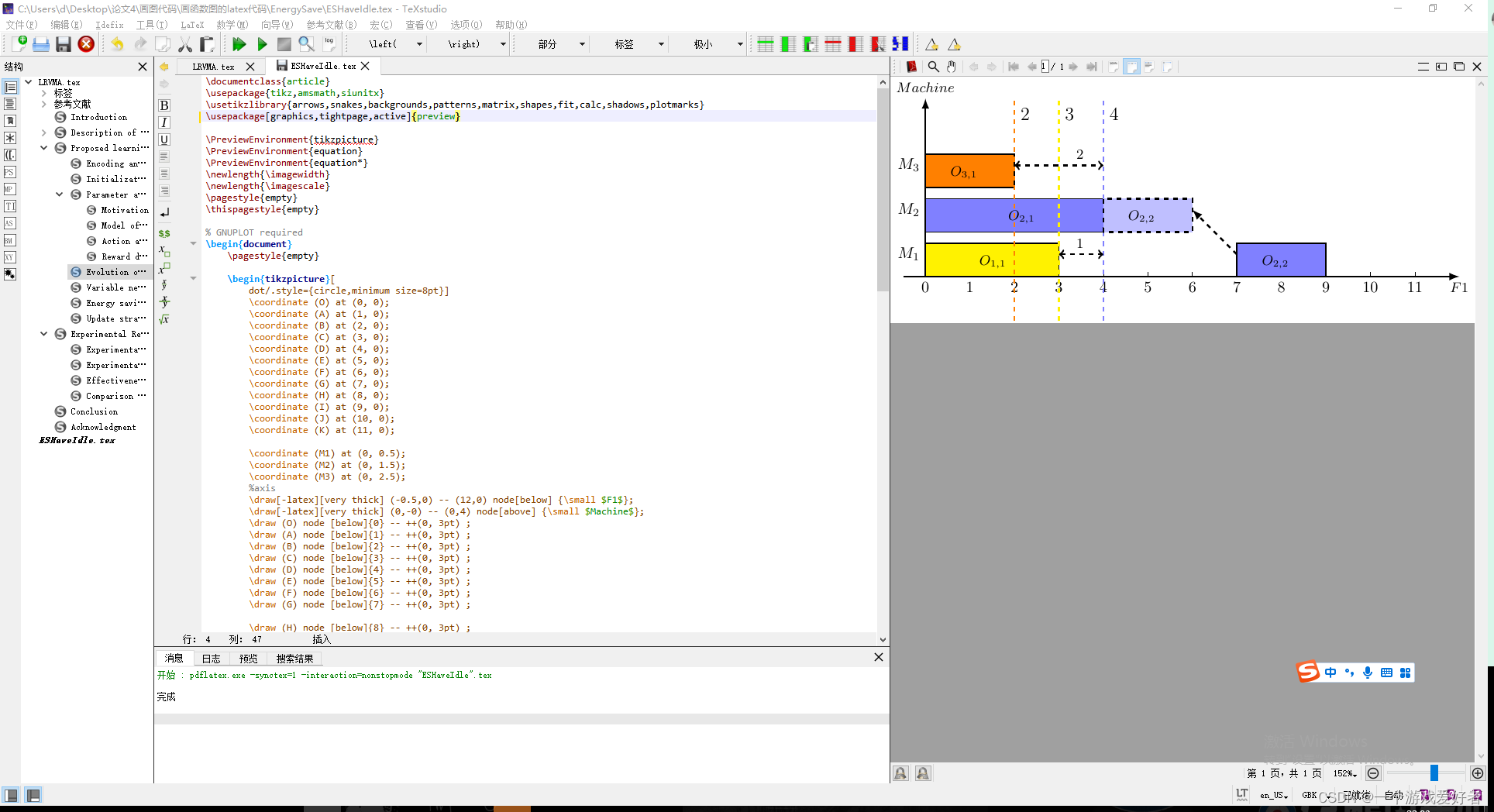Collapse the Experimental Results tree section
Image resolution: width=1494 pixels, height=812 pixels.
pyautogui.click(x=43, y=334)
